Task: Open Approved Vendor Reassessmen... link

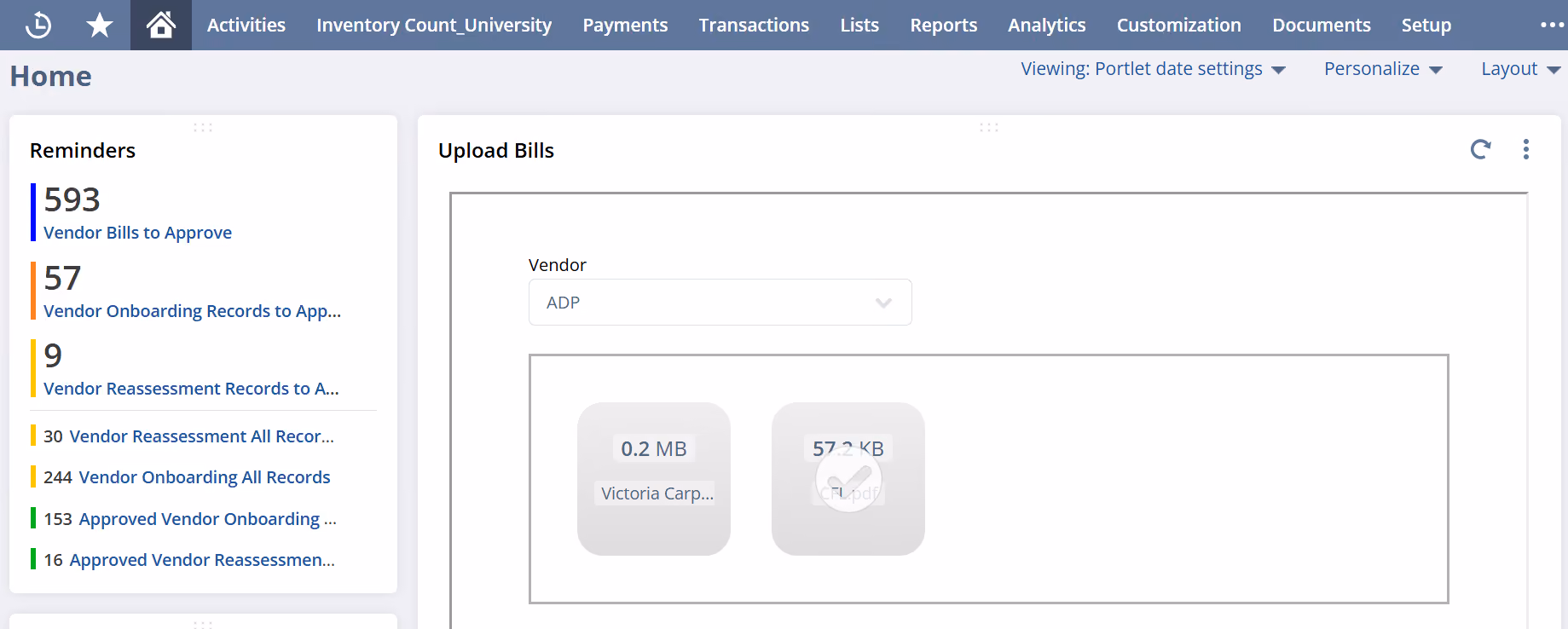Action: pyautogui.click(x=202, y=560)
